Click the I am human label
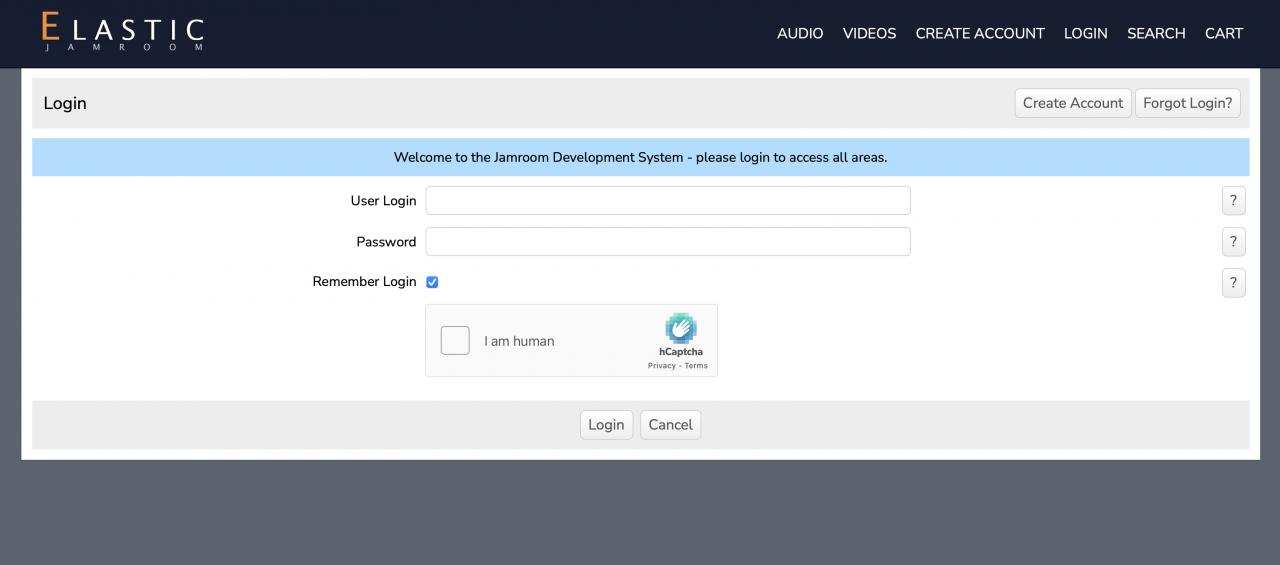The width and height of the screenshot is (1280, 565). [x=519, y=341]
